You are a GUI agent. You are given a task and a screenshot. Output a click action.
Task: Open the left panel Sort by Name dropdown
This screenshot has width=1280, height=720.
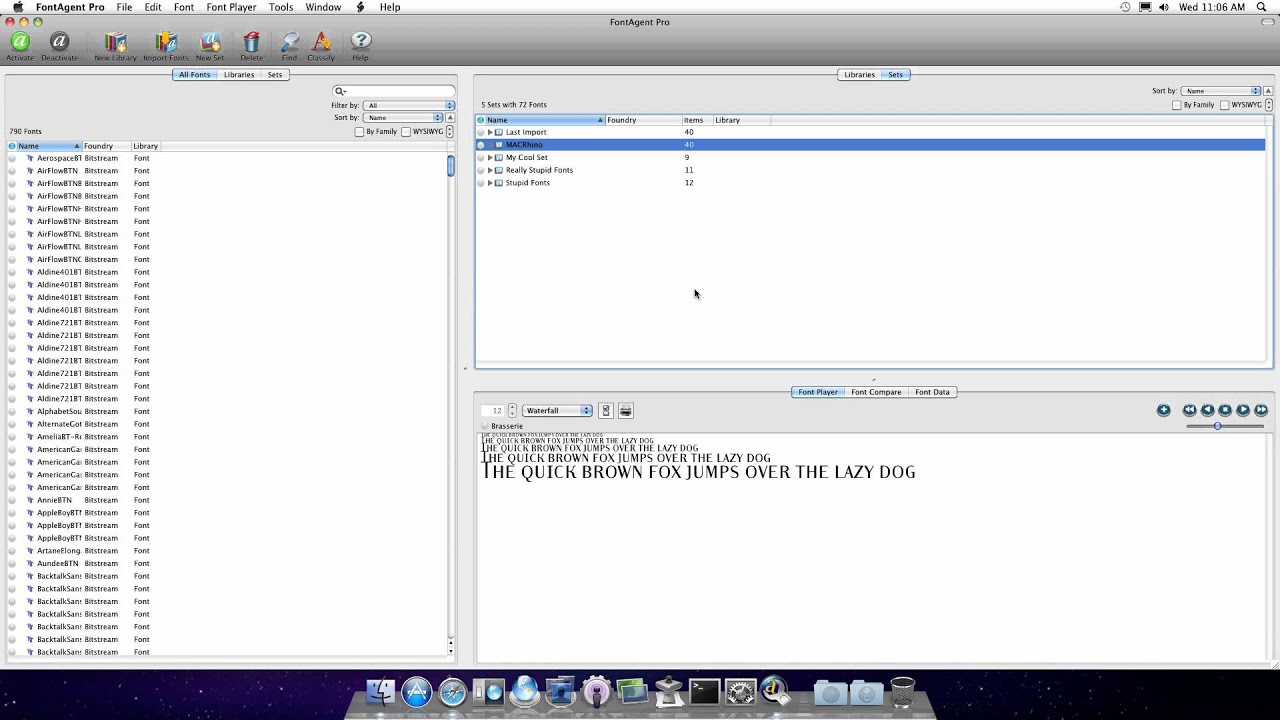pos(403,118)
